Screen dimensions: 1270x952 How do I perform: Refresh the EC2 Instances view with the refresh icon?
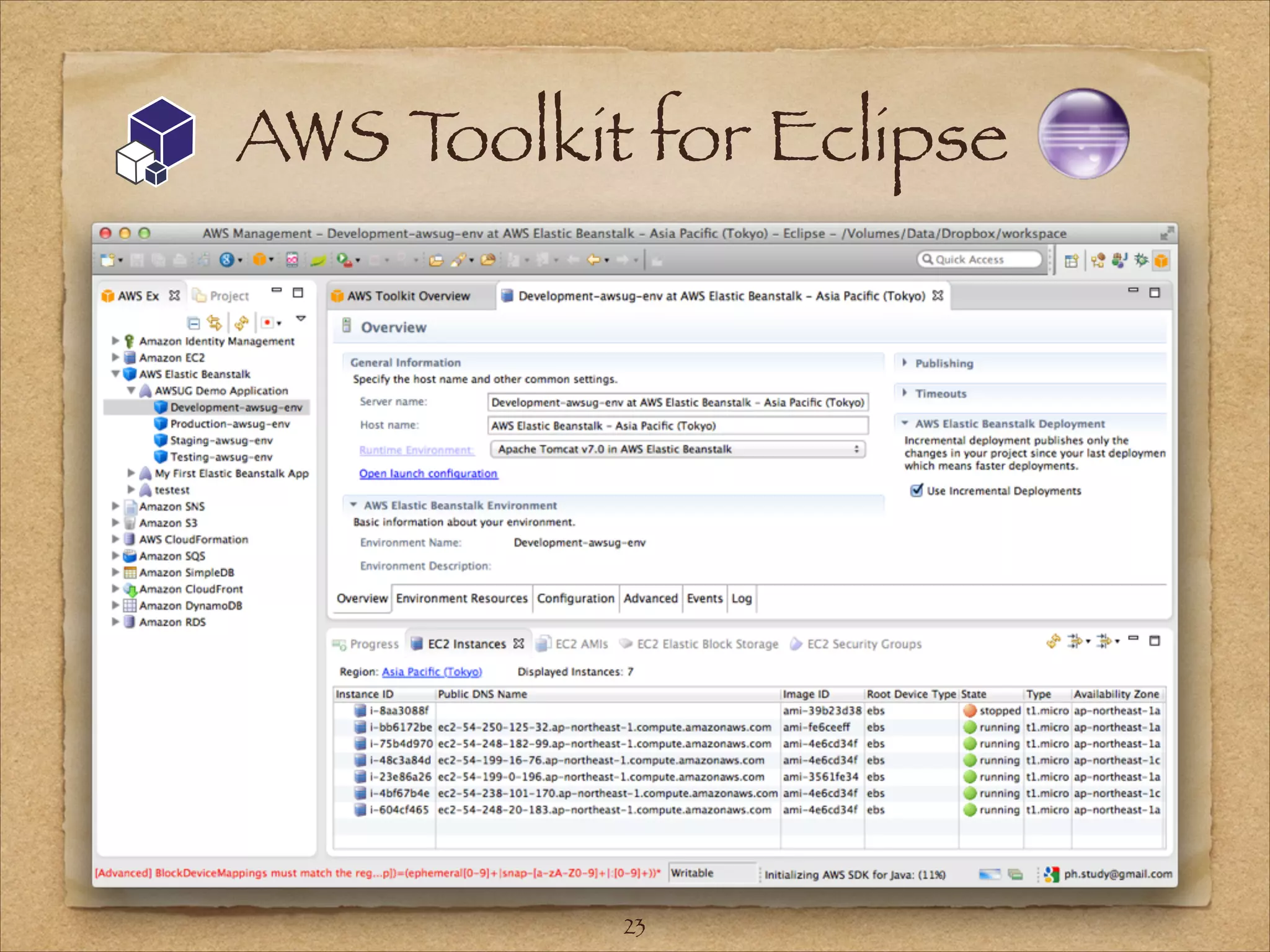(x=1052, y=641)
